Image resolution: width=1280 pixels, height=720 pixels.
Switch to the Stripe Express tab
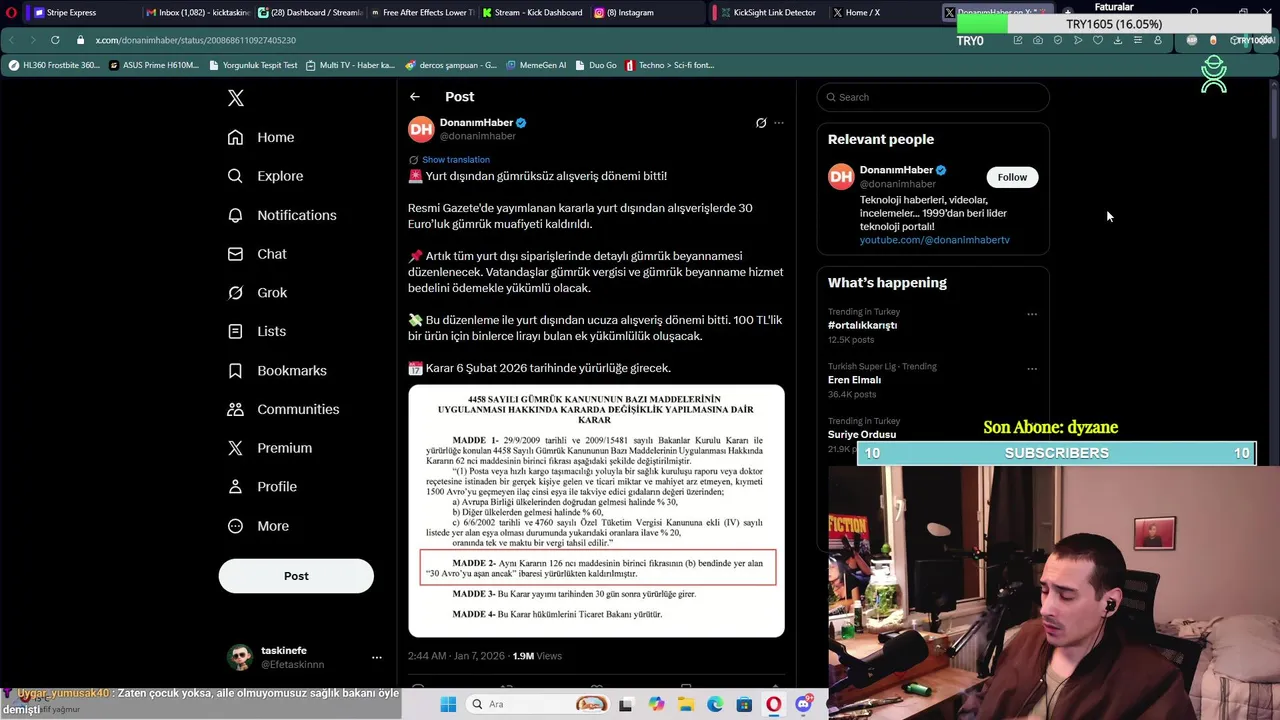coord(80,13)
